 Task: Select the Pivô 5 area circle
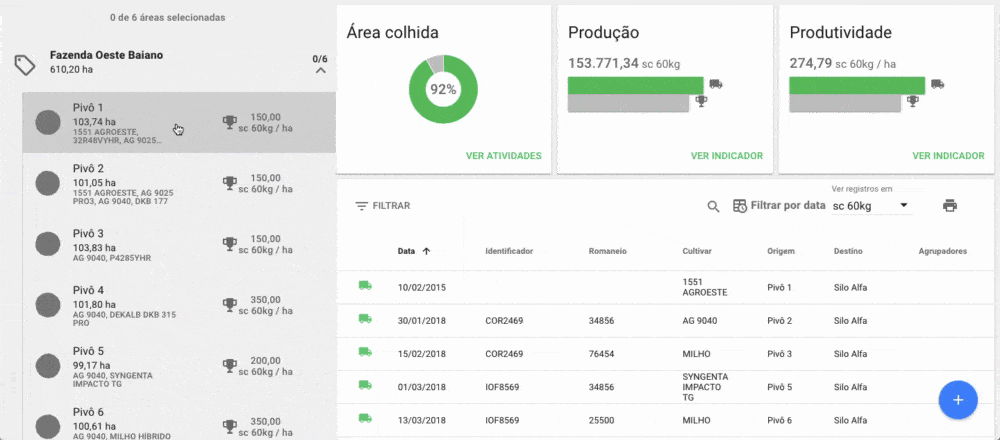point(47,361)
